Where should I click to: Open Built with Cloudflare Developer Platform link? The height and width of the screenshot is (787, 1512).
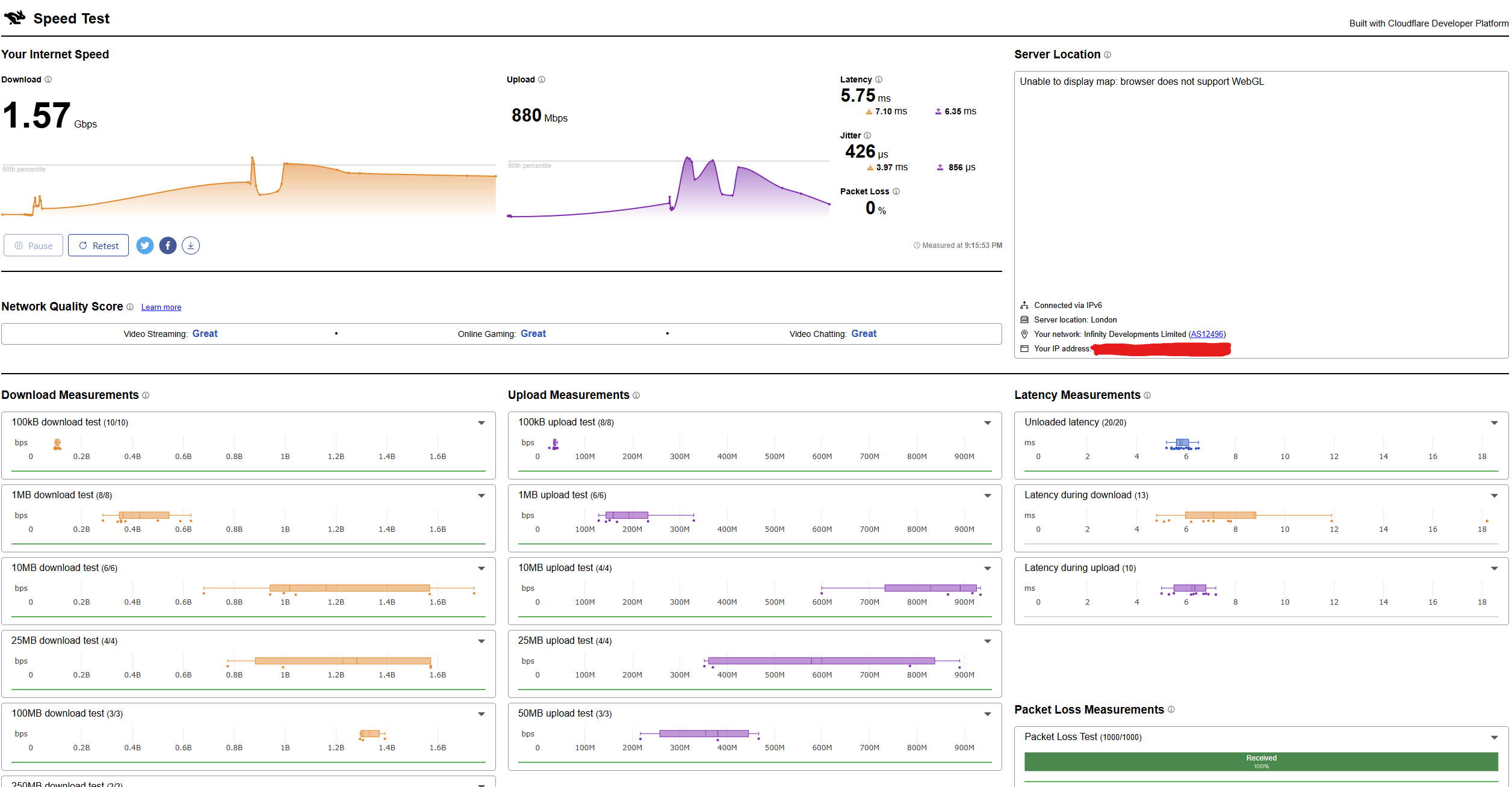click(1428, 23)
